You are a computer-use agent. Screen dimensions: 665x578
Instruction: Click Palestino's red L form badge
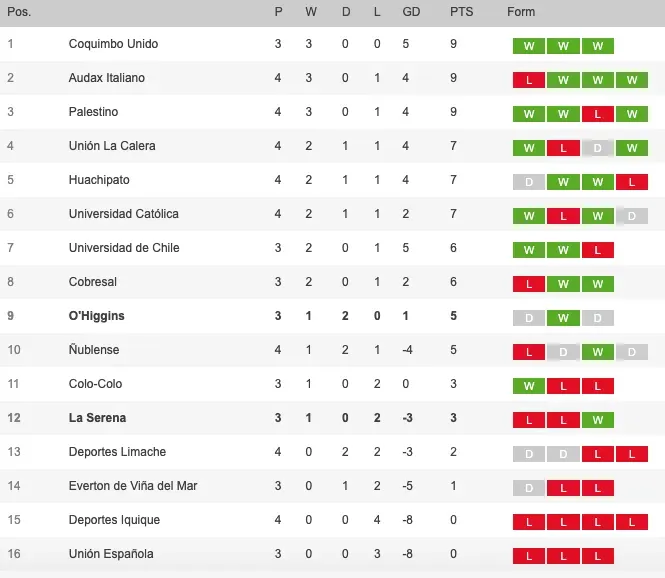click(597, 114)
